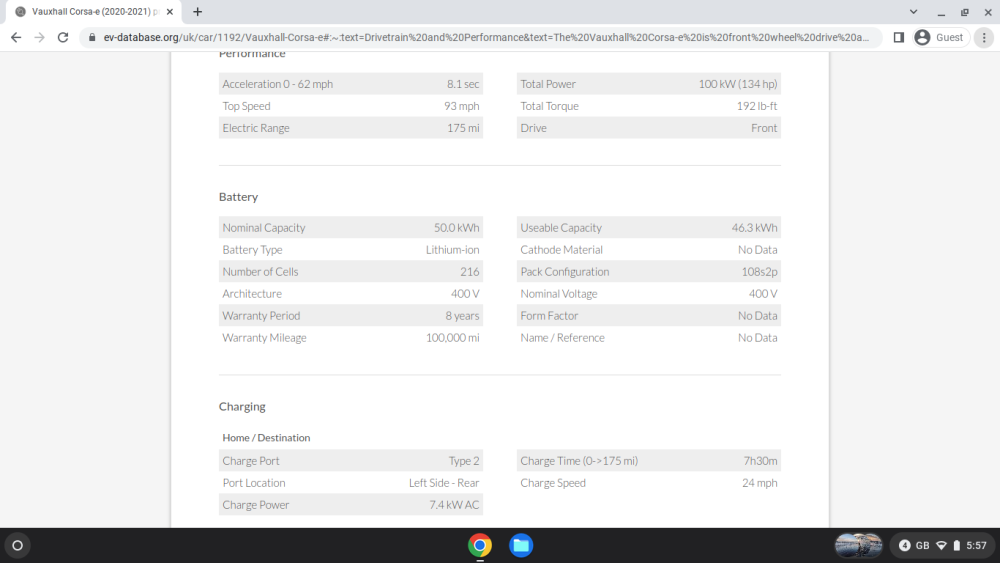Image resolution: width=1000 pixels, height=563 pixels.
Task: Click the 'Warranty Period' label
Action: coord(261,316)
